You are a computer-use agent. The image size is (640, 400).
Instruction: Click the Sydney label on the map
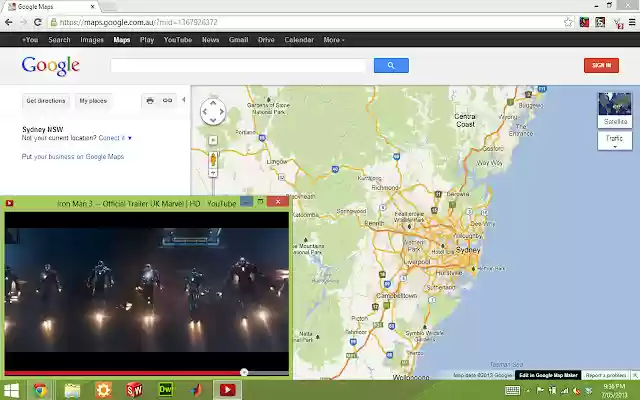pyautogui.click(x=468, y=250)
